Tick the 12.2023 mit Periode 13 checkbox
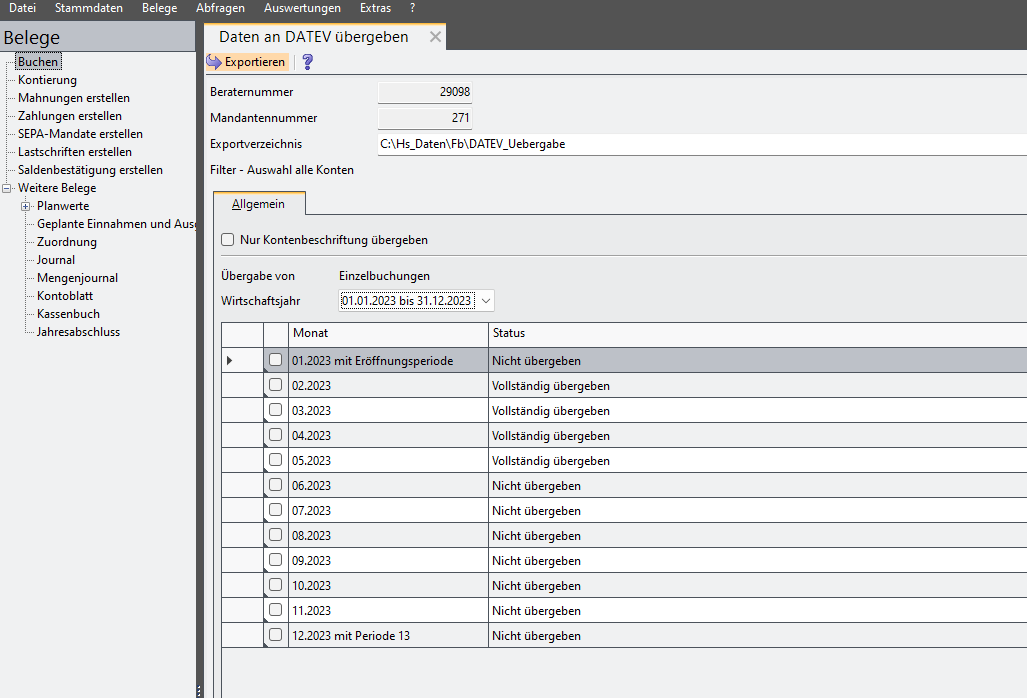 point(275,635)
